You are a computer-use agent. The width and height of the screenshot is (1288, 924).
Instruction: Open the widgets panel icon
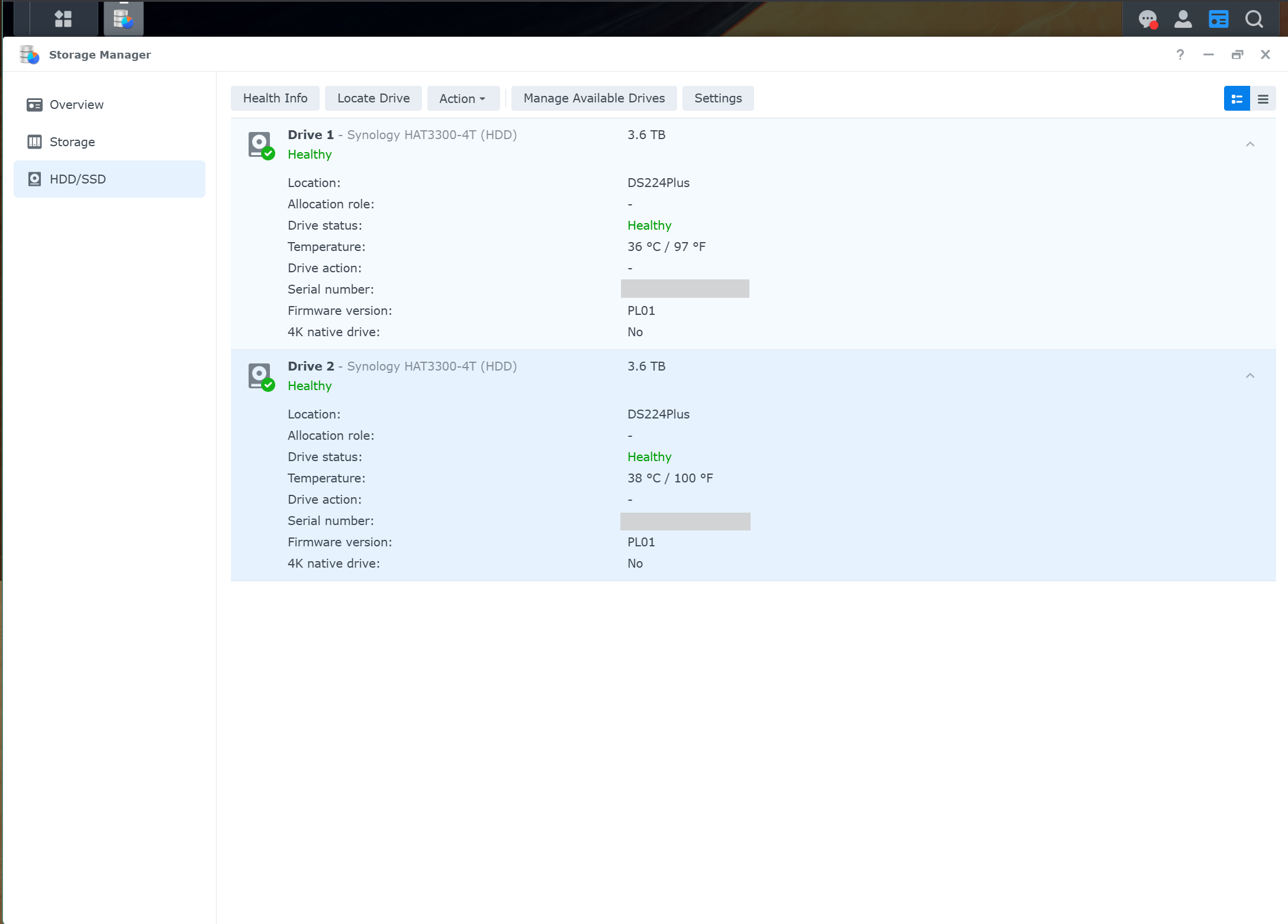tap(1219, 20)
